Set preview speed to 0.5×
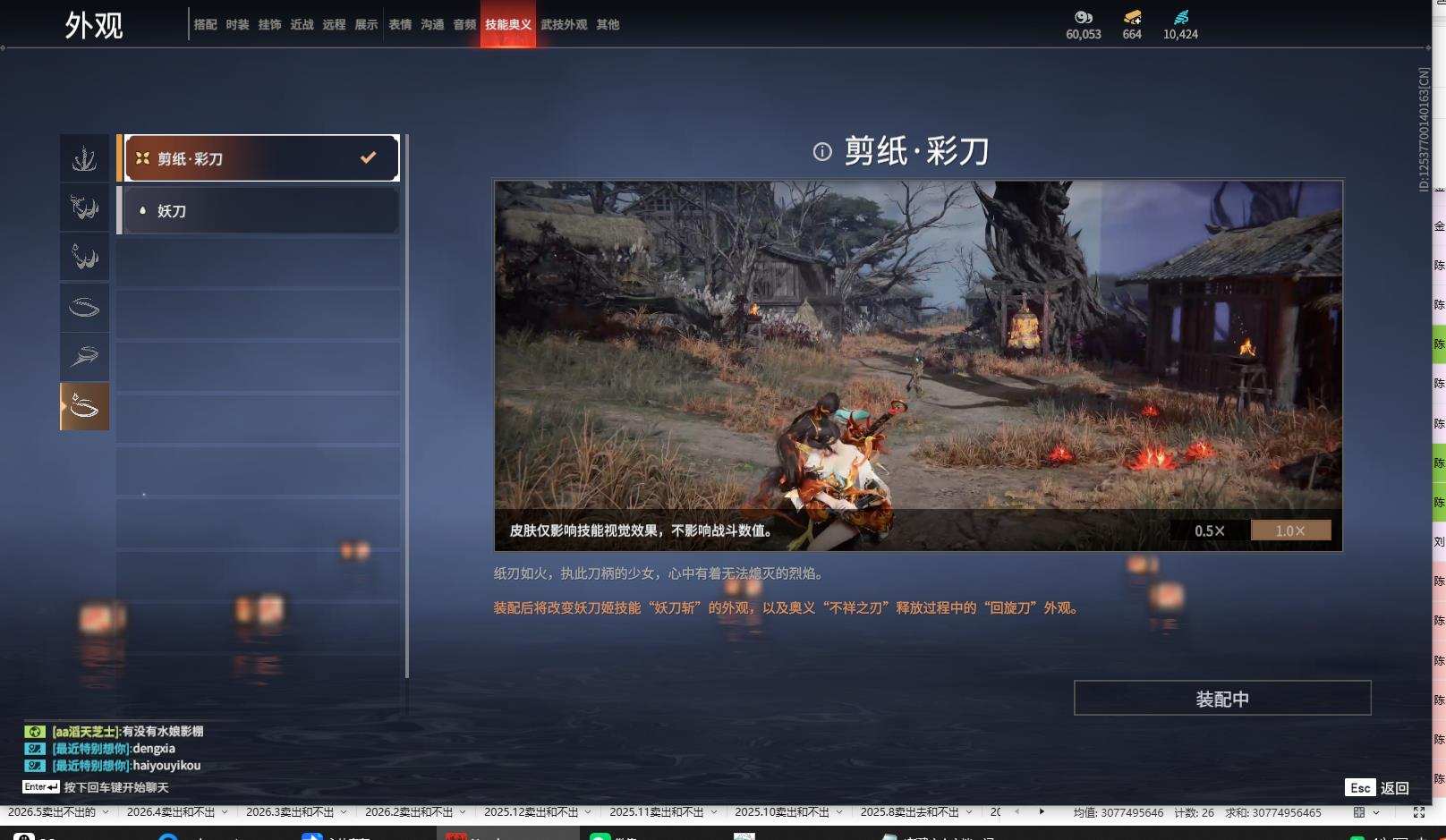 [x=1210, y=530]
